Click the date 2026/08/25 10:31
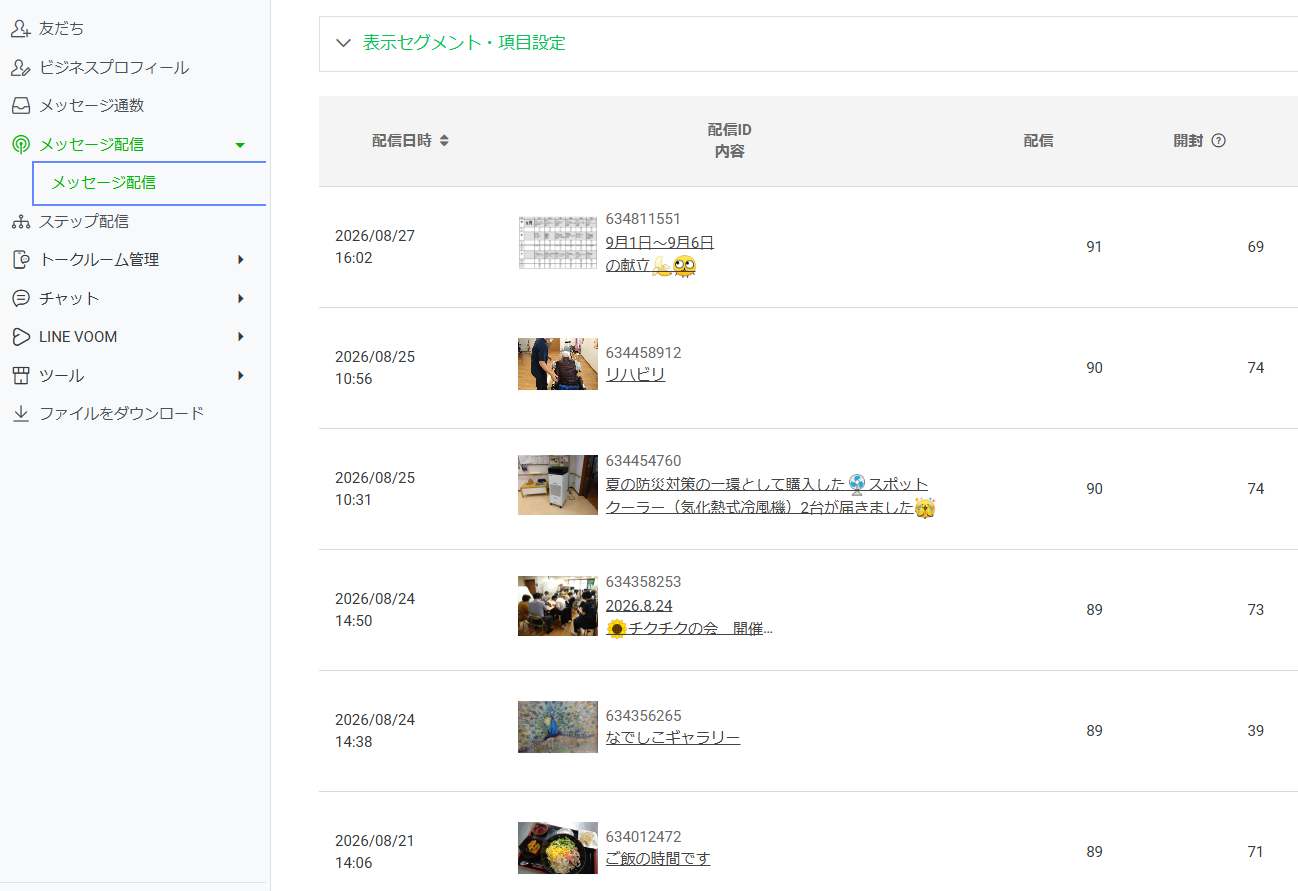 click(375, 489)
